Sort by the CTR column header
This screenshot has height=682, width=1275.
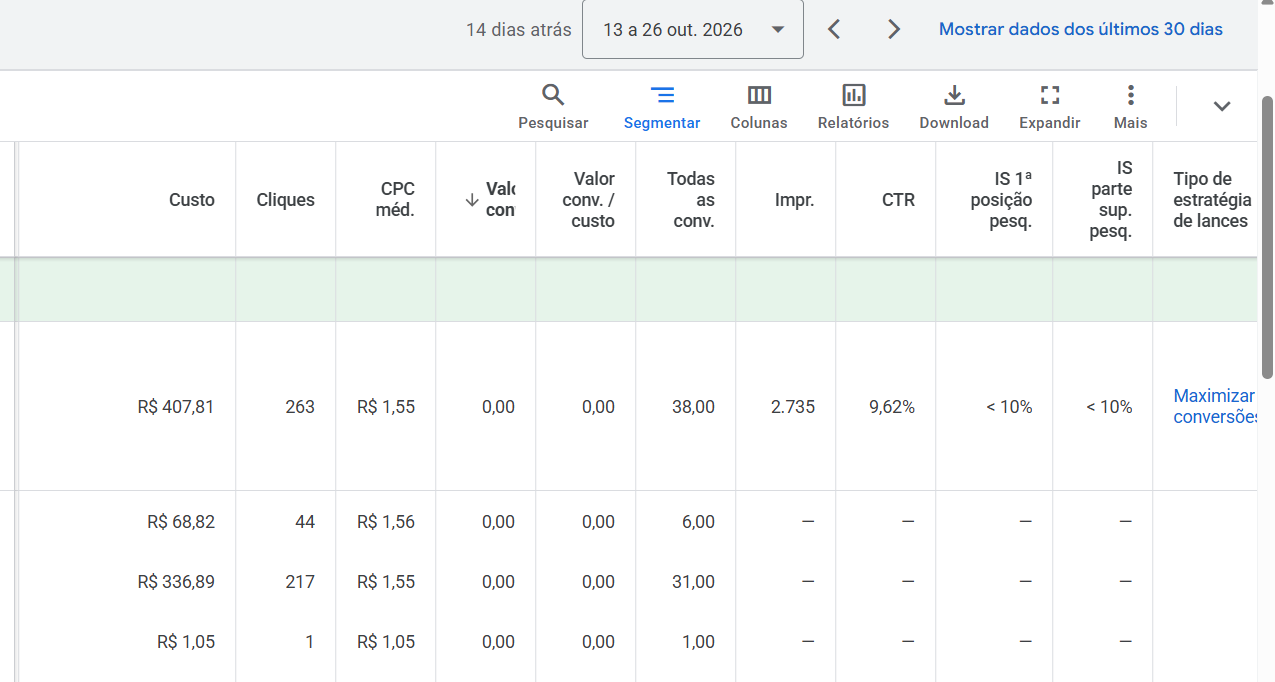pyautogui.click(x=899, y=200)
